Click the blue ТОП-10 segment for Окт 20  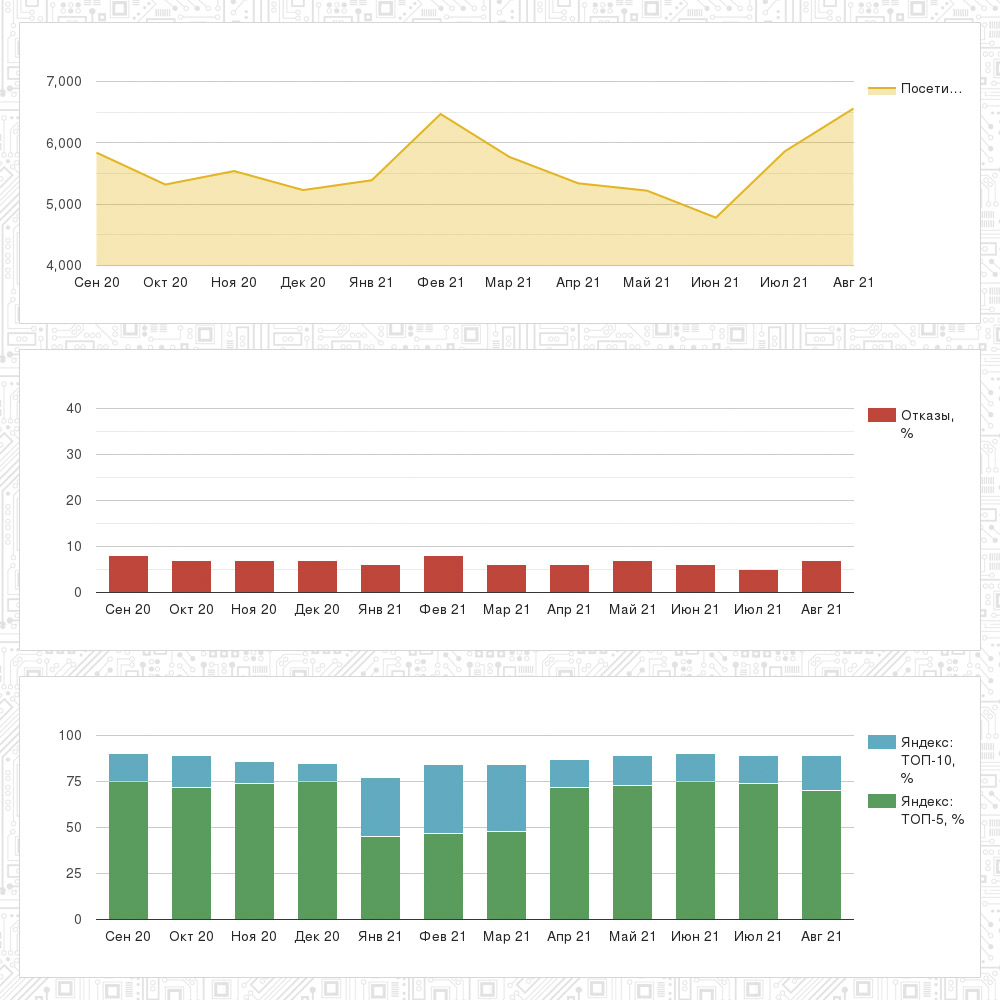tap(191, 772)
